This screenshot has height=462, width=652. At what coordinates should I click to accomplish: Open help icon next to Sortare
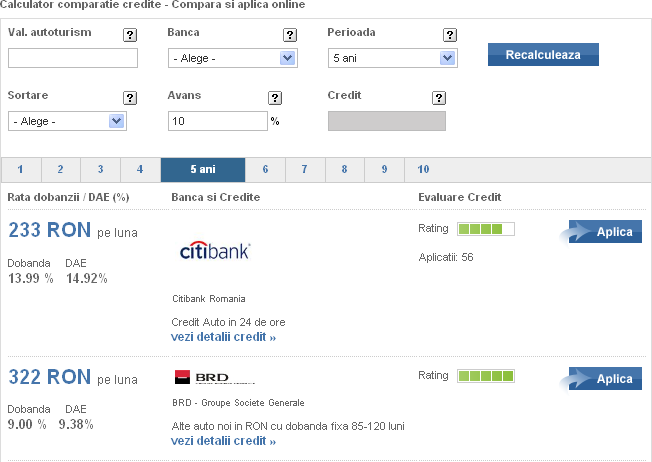[130, 98]
